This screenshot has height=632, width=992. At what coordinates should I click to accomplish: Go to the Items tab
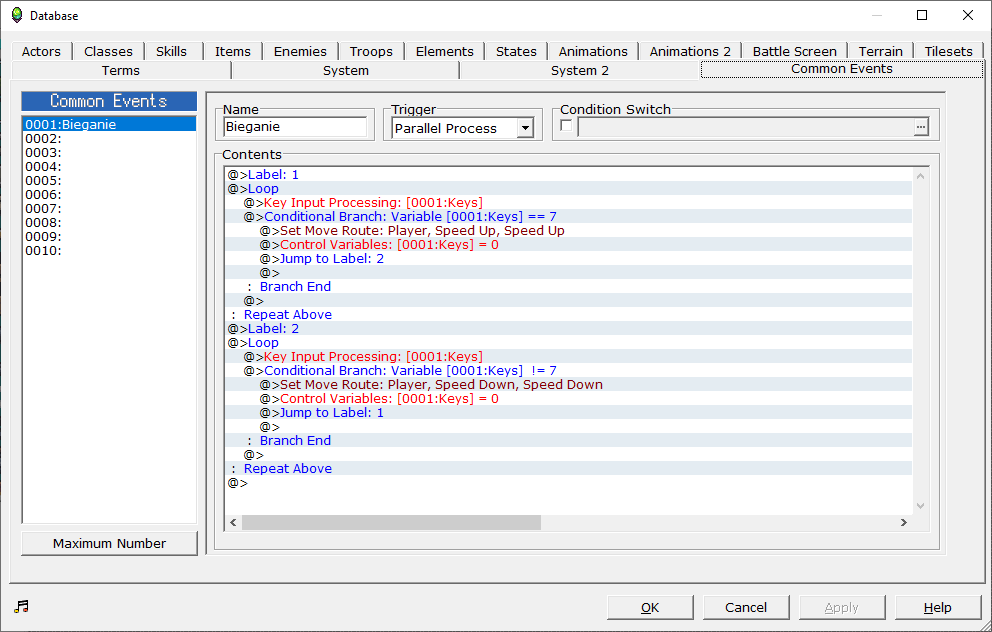(233, 51)
